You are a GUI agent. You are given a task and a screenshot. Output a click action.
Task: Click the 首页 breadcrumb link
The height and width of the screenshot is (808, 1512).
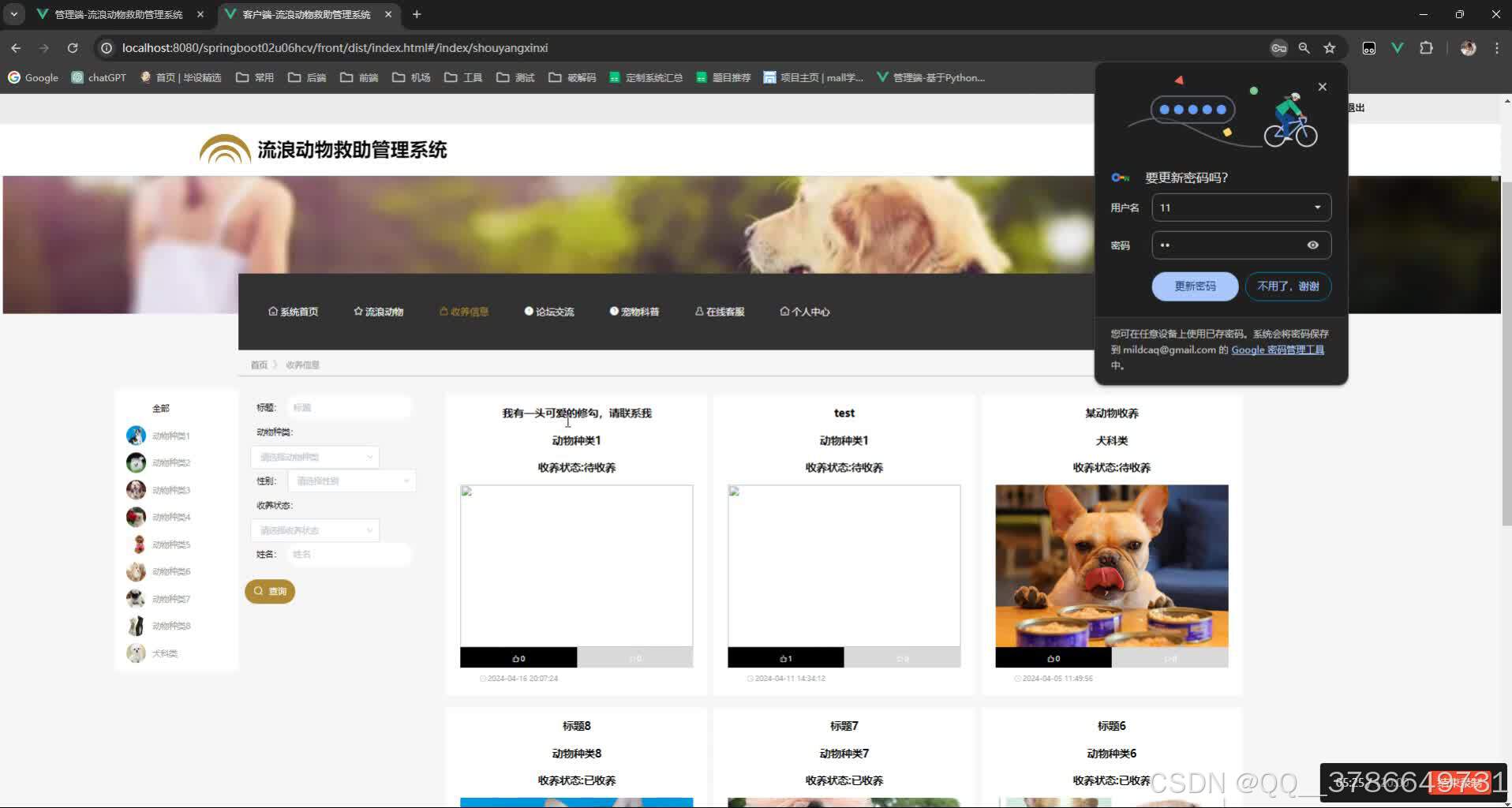tap(259, 365)
